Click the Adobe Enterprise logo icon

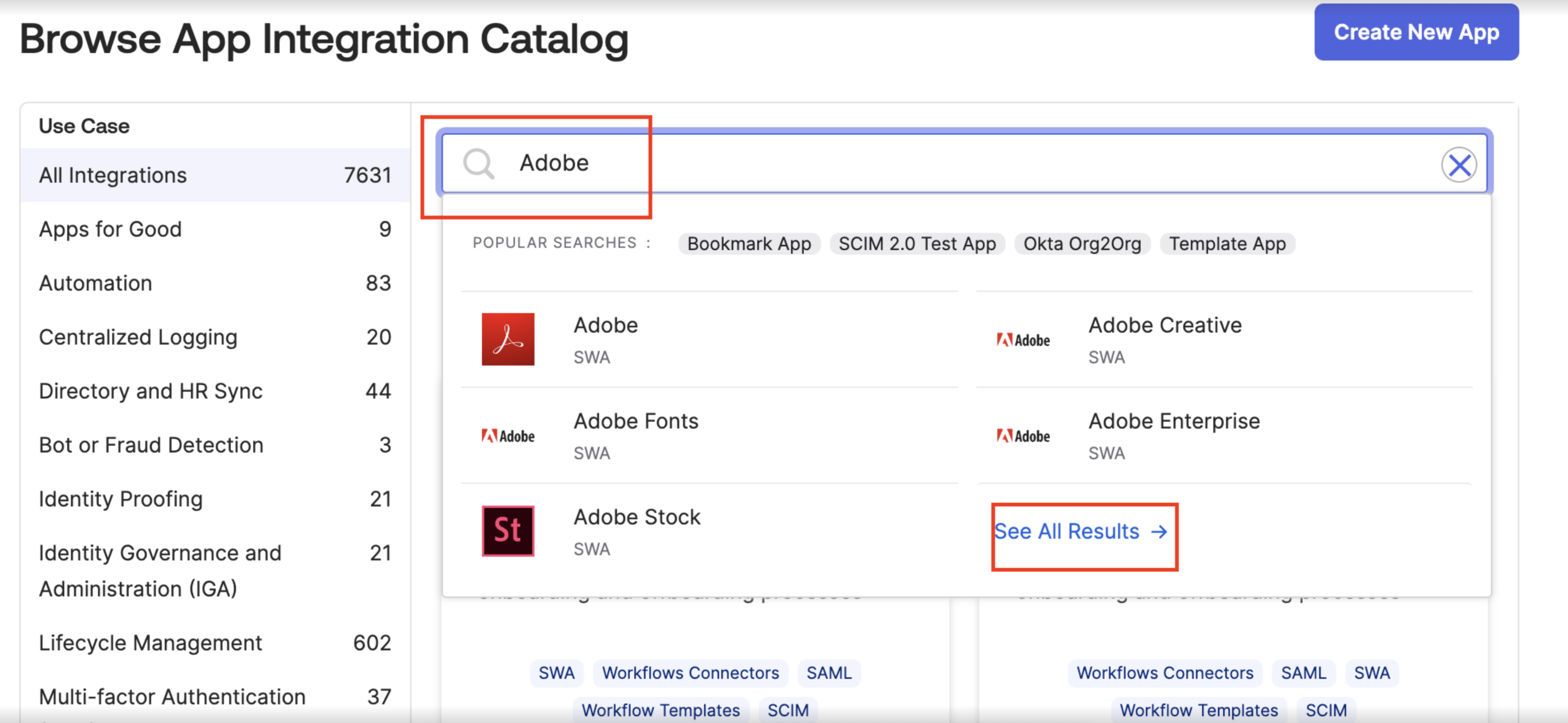point(1023,436)
